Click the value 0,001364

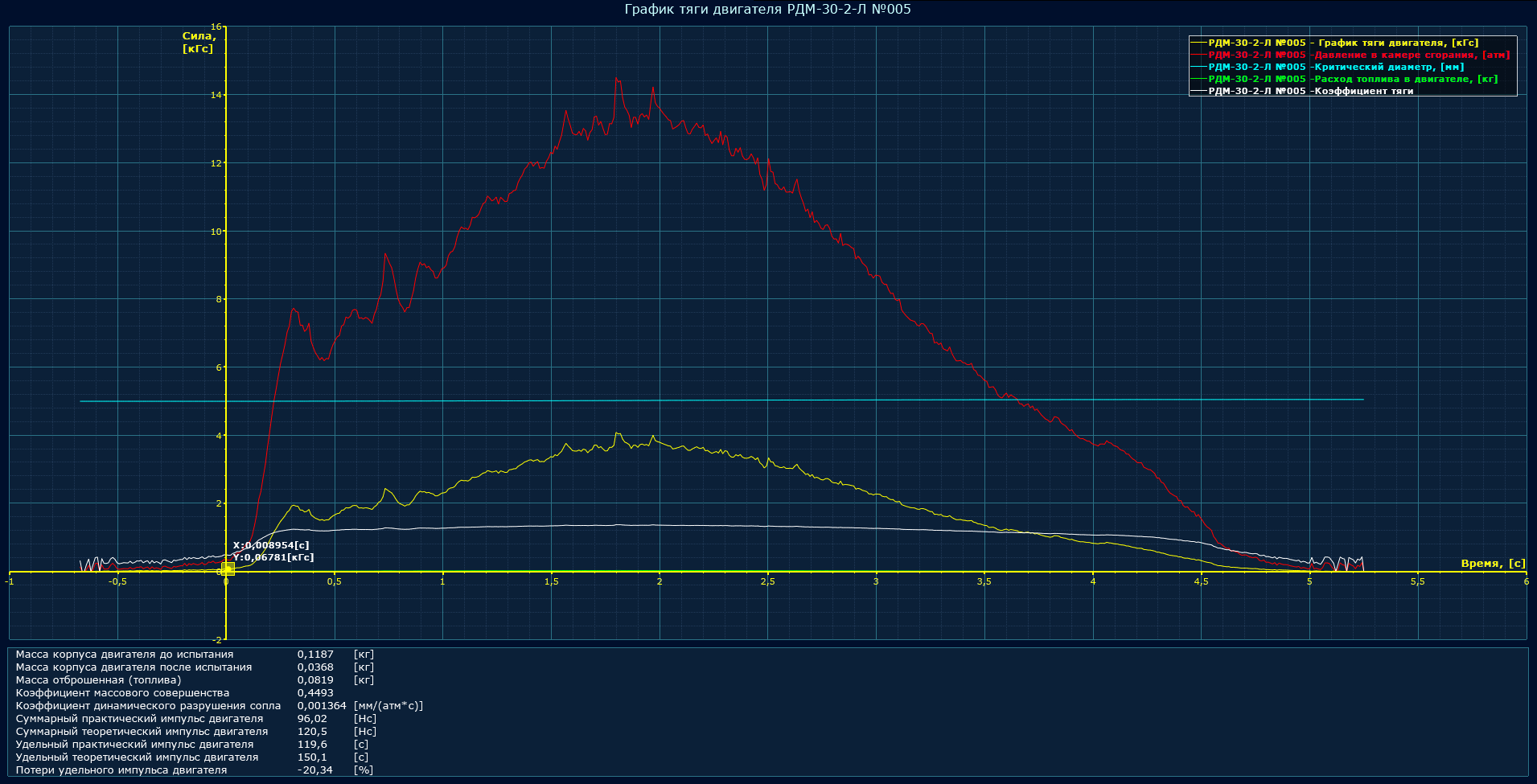pyautogui.click(x=322, y=706)
